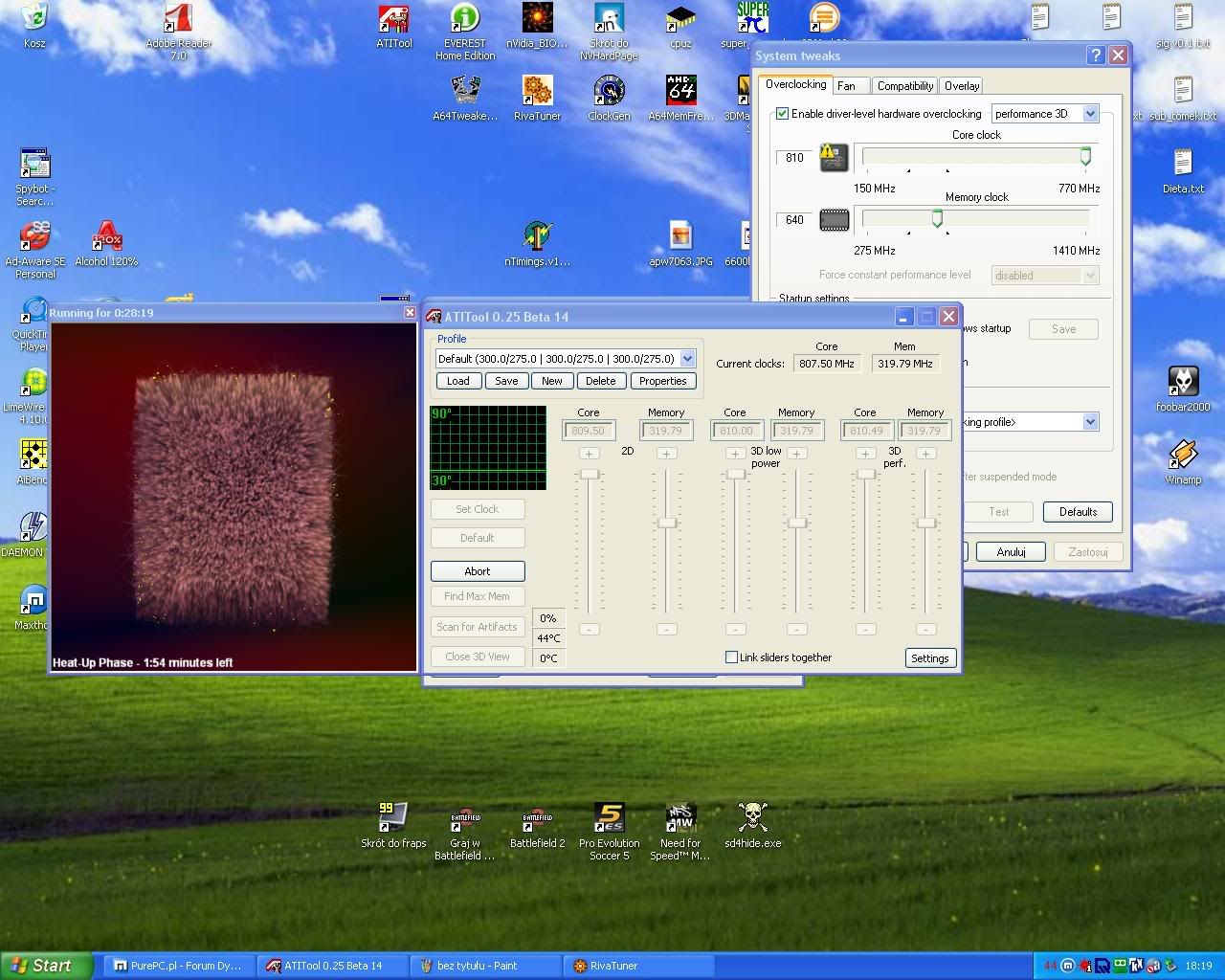The image size is (1225, 980).
Task: Open the nVidia_BIOS desktop icon
Action: [537, 26]
